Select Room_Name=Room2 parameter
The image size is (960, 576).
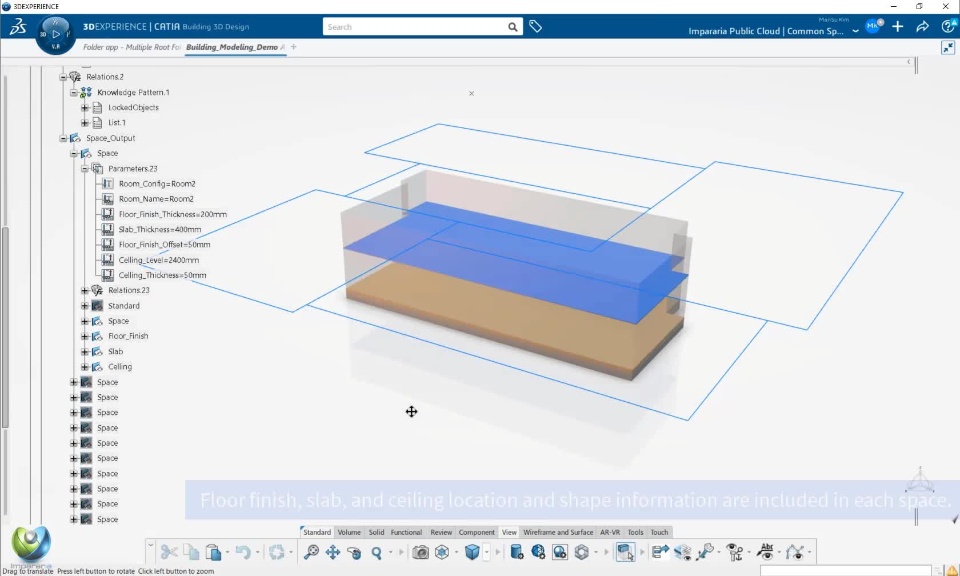tap(156, 199)
